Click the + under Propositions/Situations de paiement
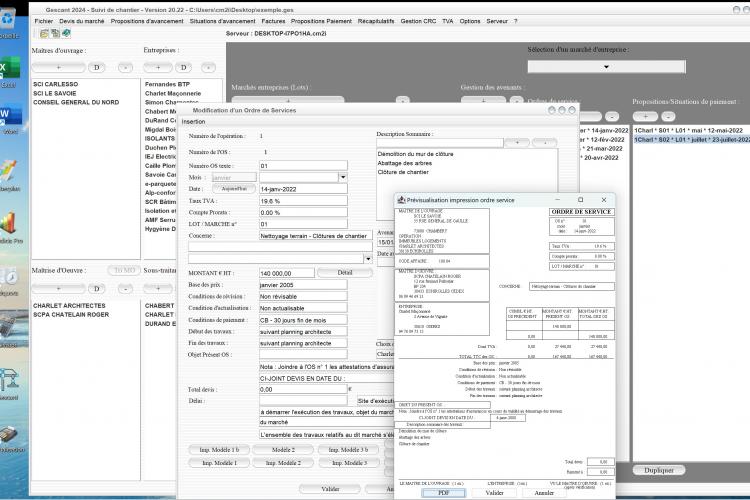The width and height of the screenshot is (750, 500). tap(645, 116)
